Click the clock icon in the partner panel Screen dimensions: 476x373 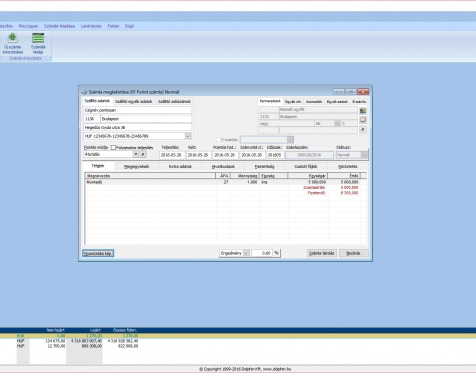(363, 120)
